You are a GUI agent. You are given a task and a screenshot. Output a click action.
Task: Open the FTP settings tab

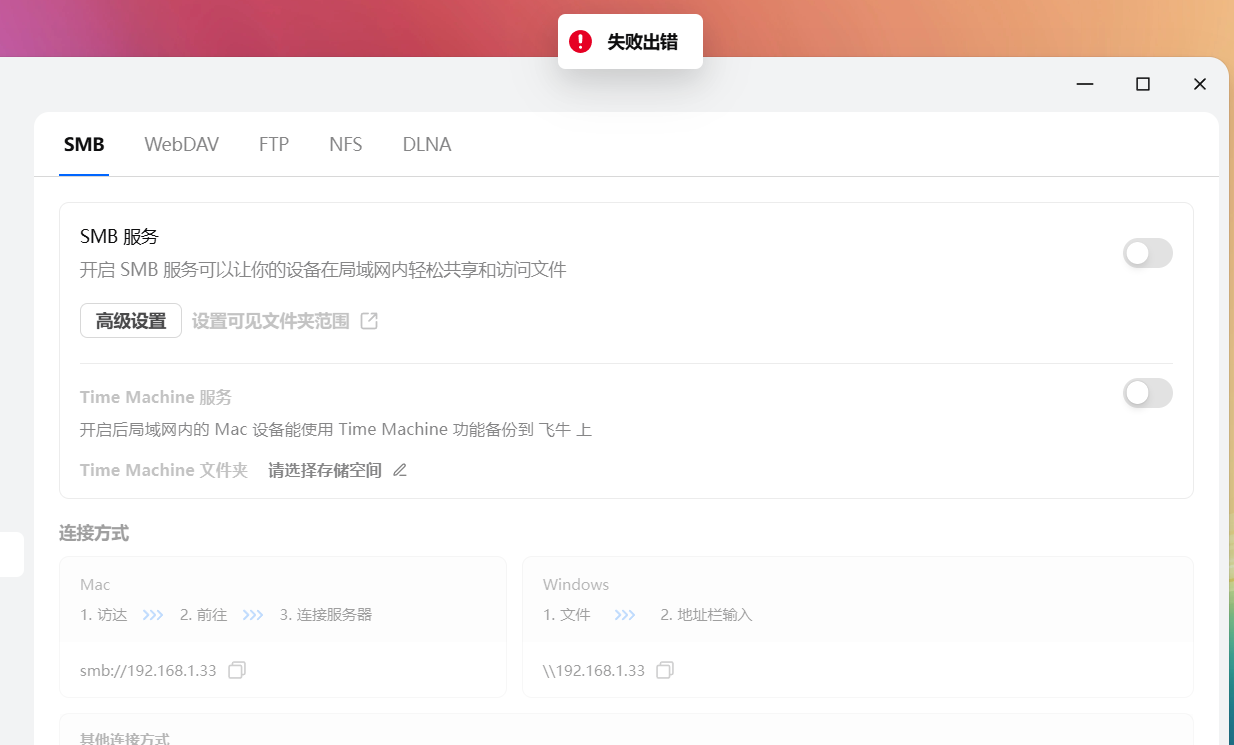[x=273, y=144]
